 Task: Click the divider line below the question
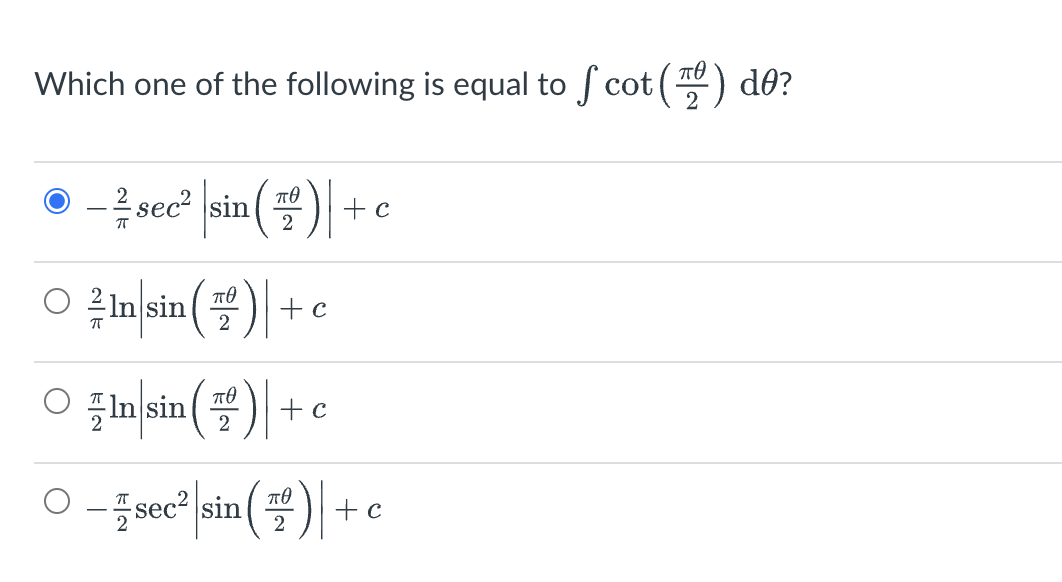530,162
